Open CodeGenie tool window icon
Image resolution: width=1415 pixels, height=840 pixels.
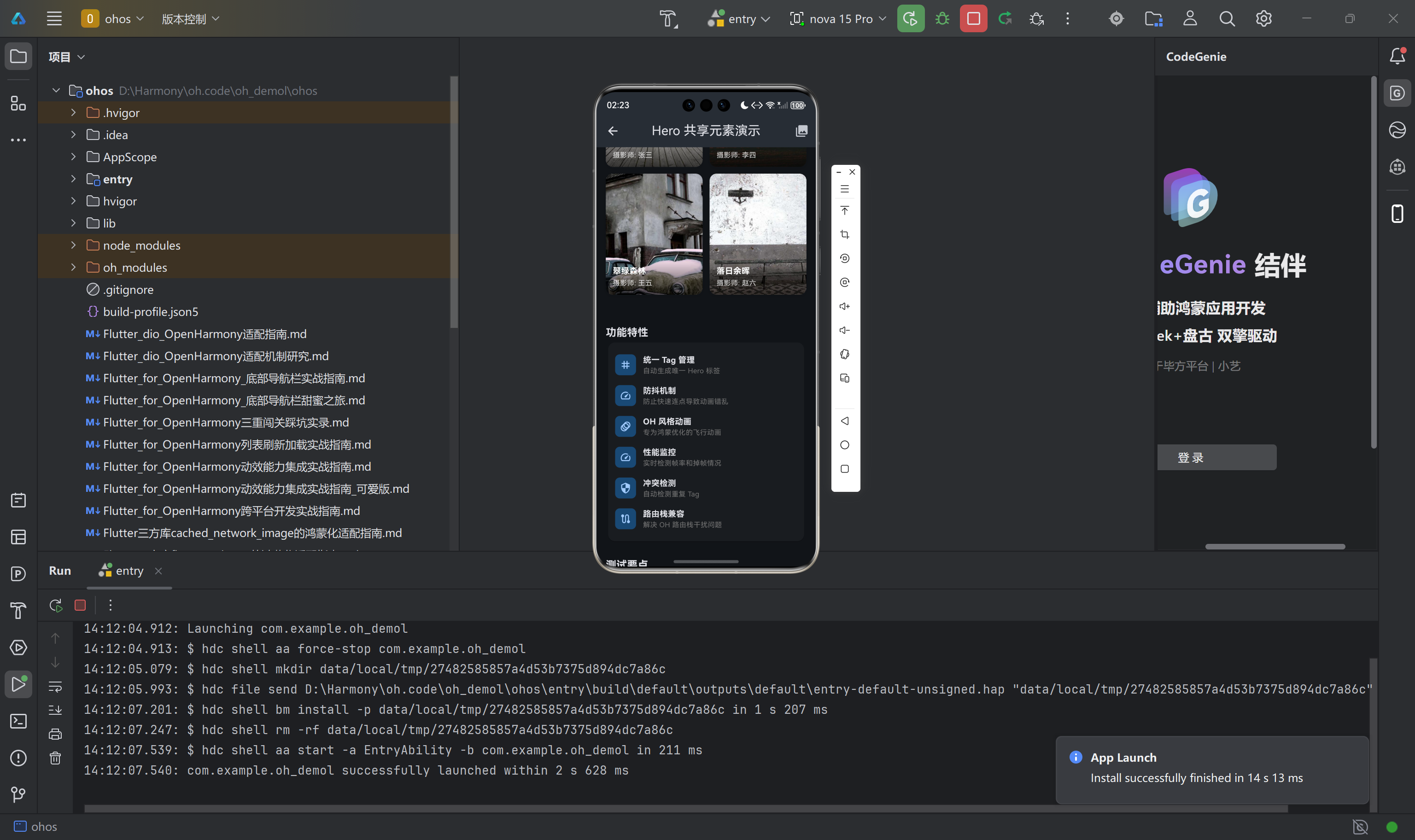[x=1397, y=93]
